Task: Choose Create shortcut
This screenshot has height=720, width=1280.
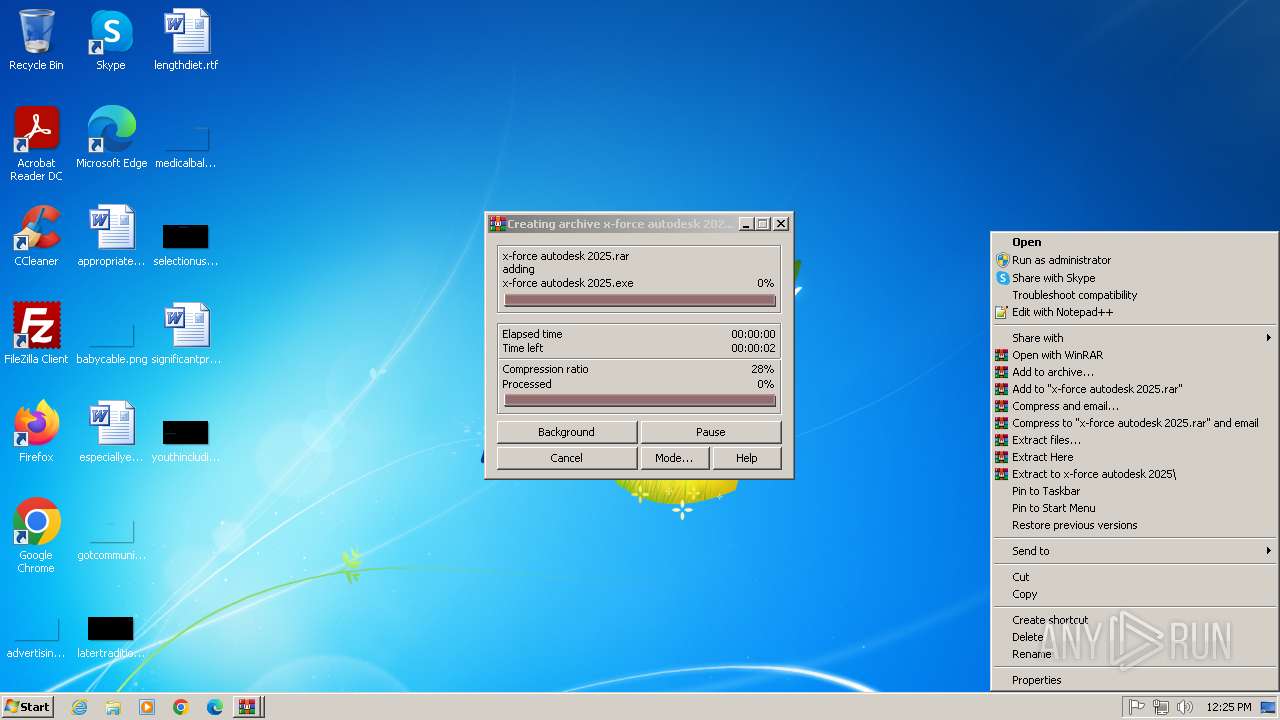Action: [x=1134, y=620]
